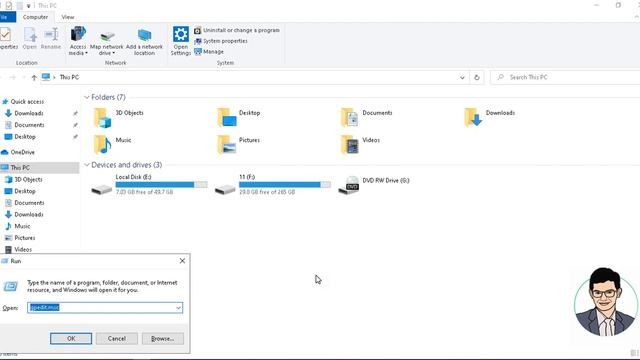Select the DVD RW Drive (G:)
Viewport: 640px width, 360px height.
click(x=374, y=184)
